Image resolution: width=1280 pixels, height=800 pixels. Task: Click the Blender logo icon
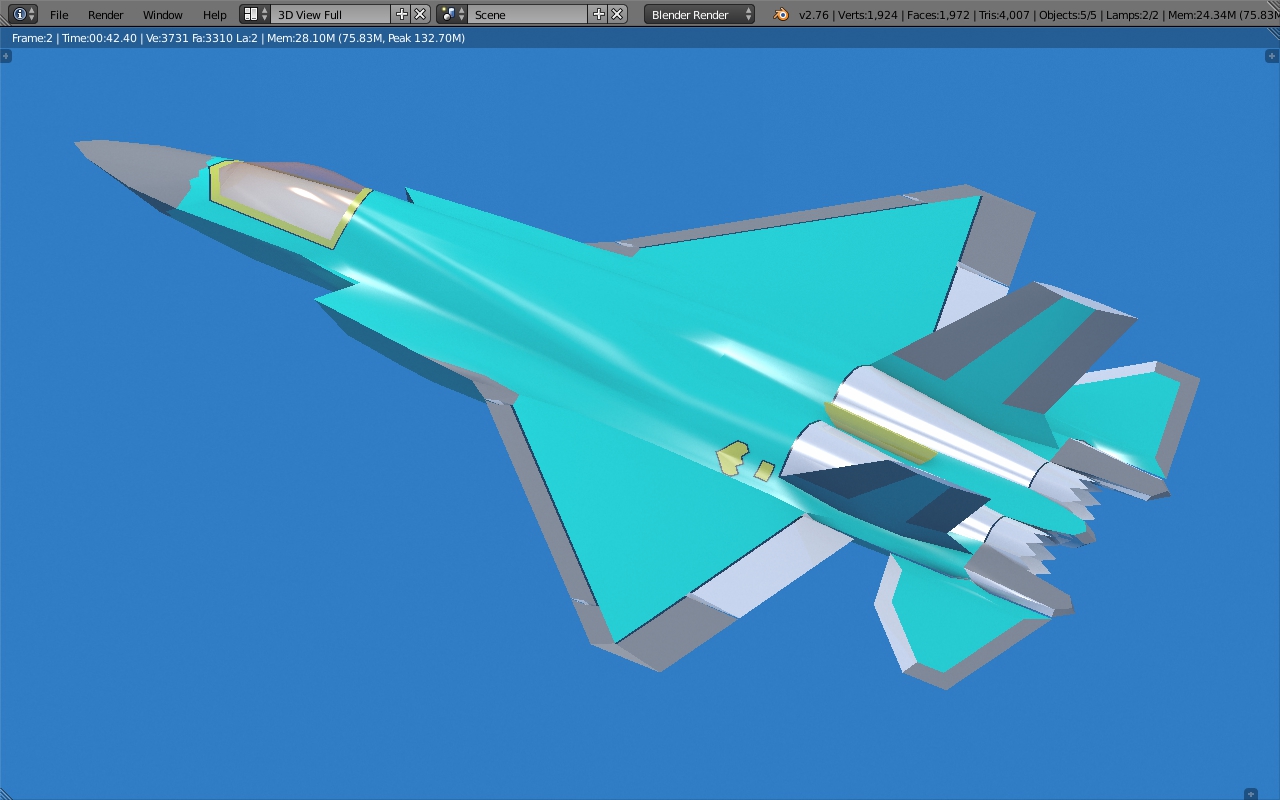click(x=781, y=14)
